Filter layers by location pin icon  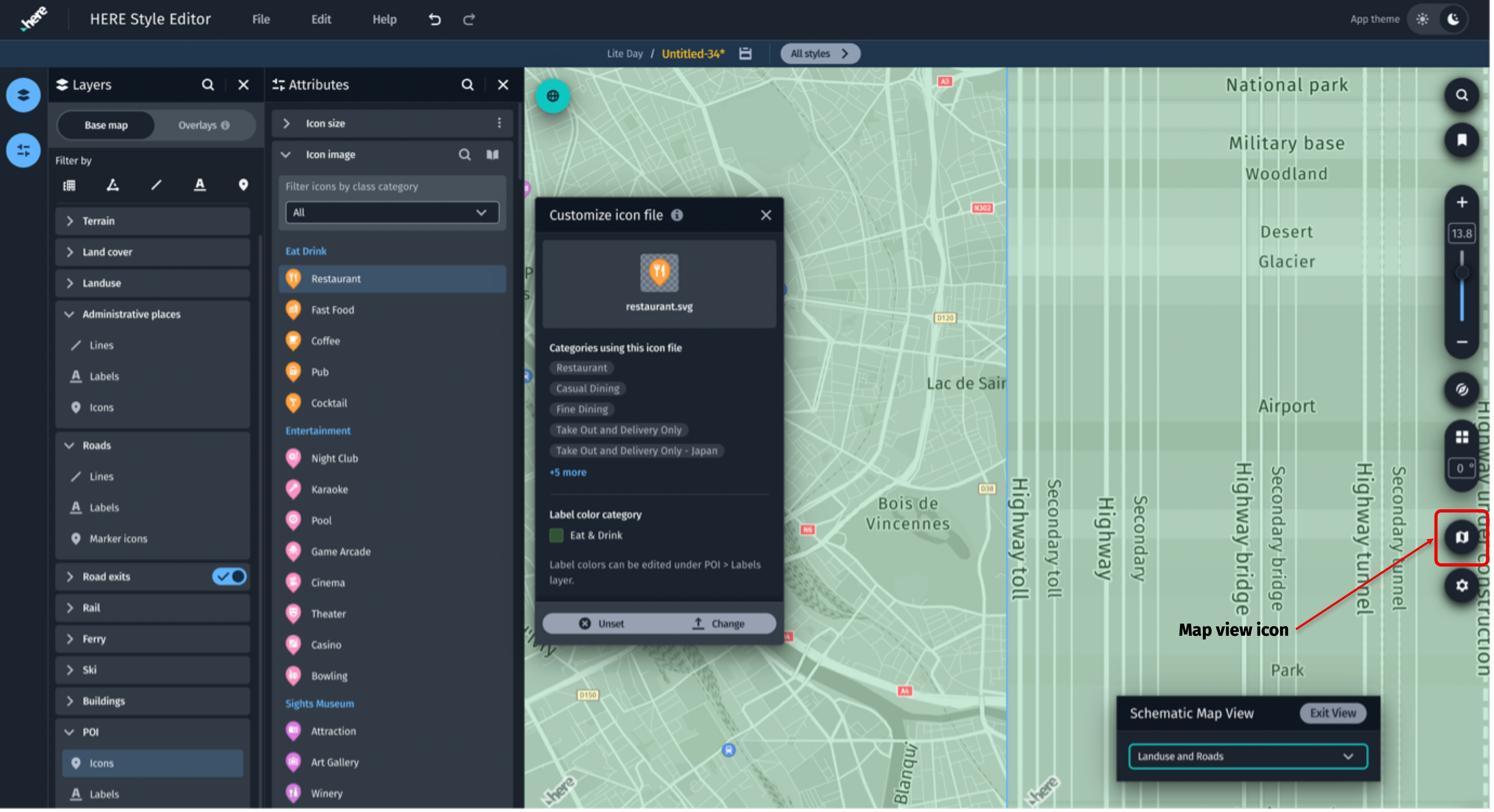click(x=243, y=185)
